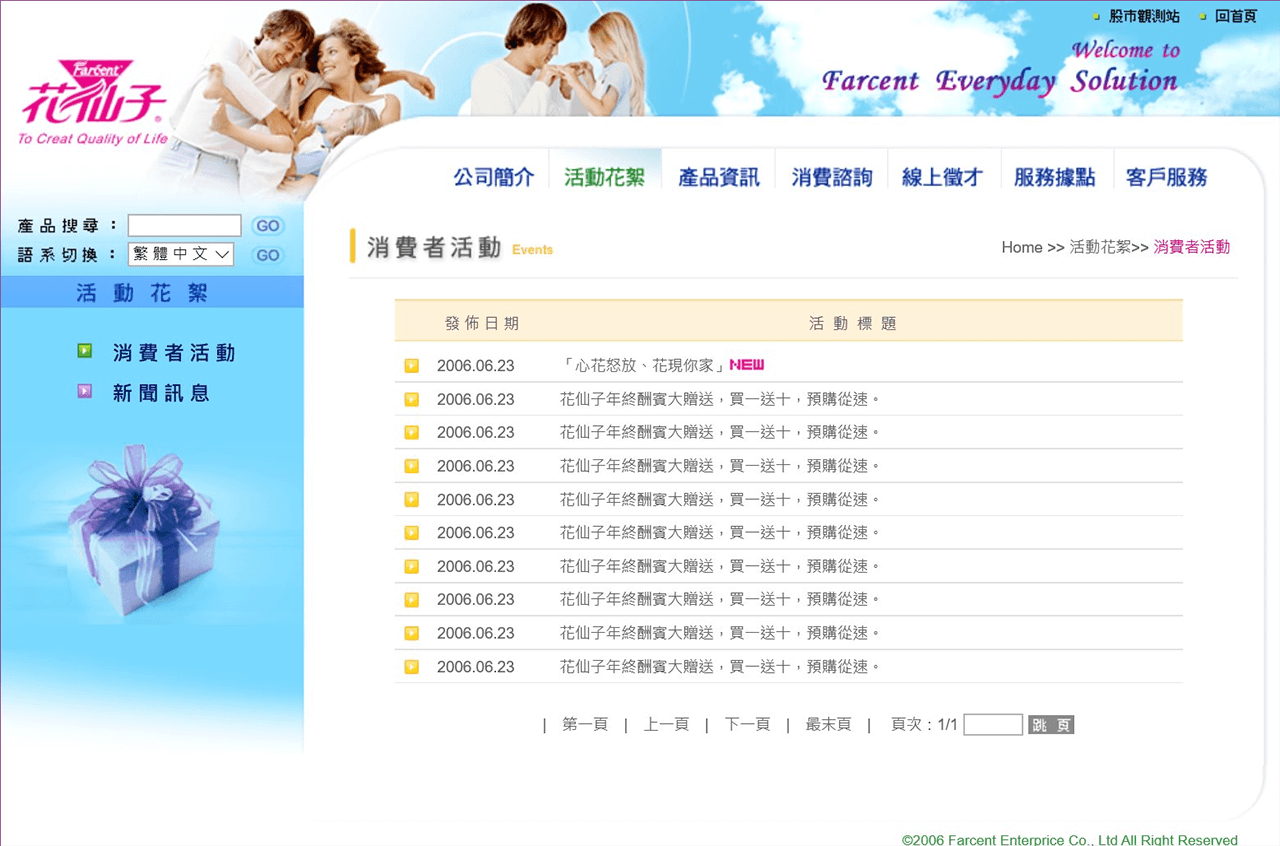This screenshot has height=846, width=1280.
Task: Click GO button beside product search field
Action: click(x=267, y=226)
